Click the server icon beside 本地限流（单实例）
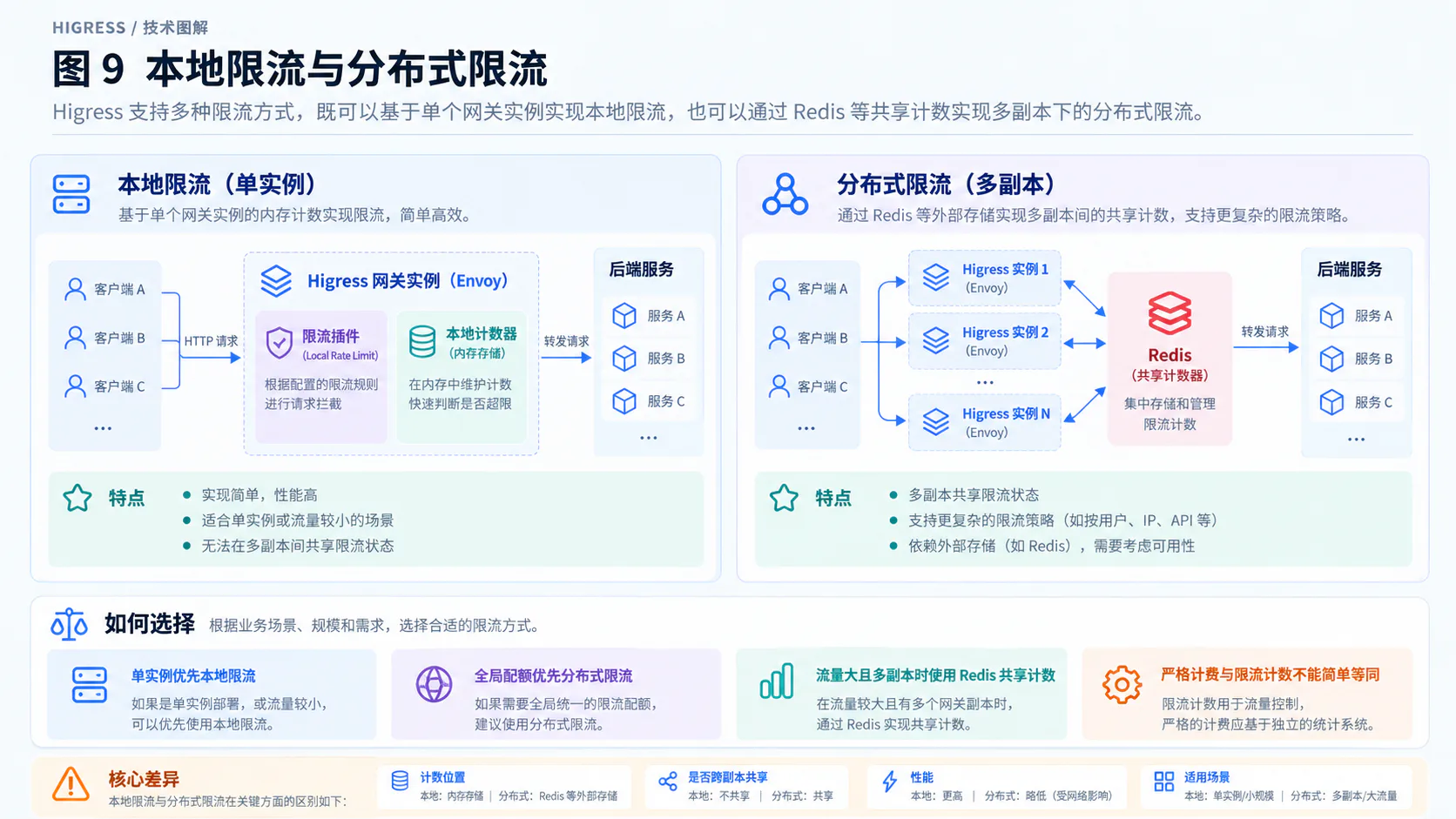The height and width of the screenshot is (819, 1456). pos(71,194)
